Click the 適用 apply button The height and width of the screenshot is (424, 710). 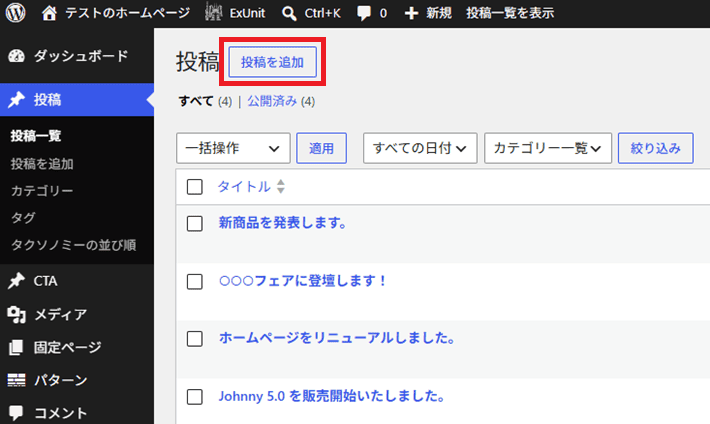pyautogui.click(x=321, y=148)
